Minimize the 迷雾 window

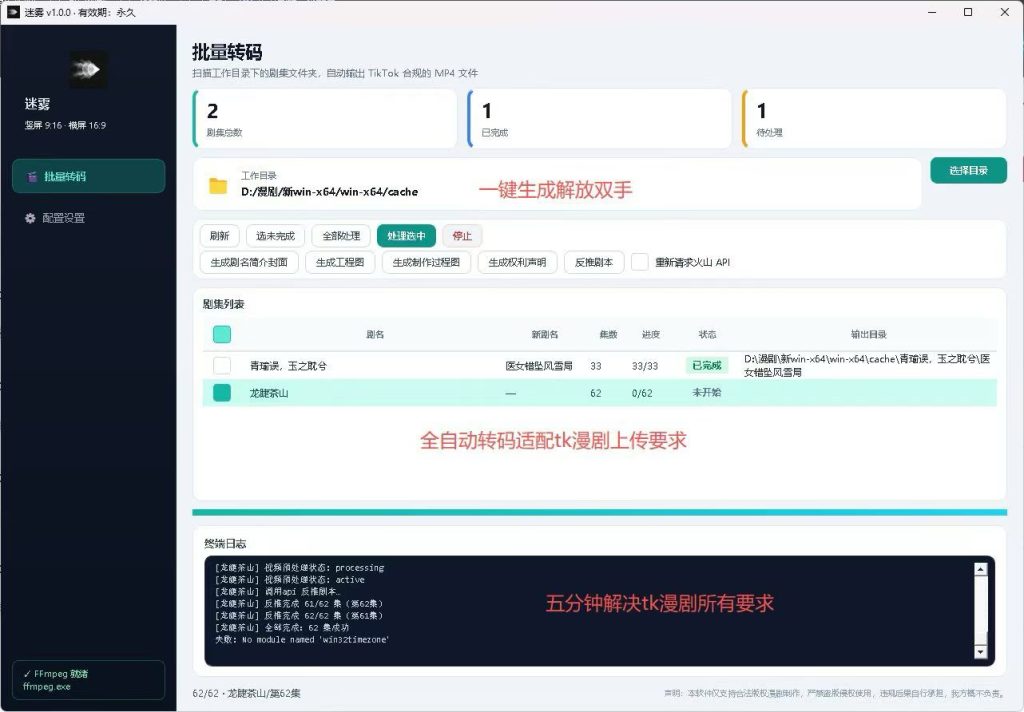pos(932,12)
